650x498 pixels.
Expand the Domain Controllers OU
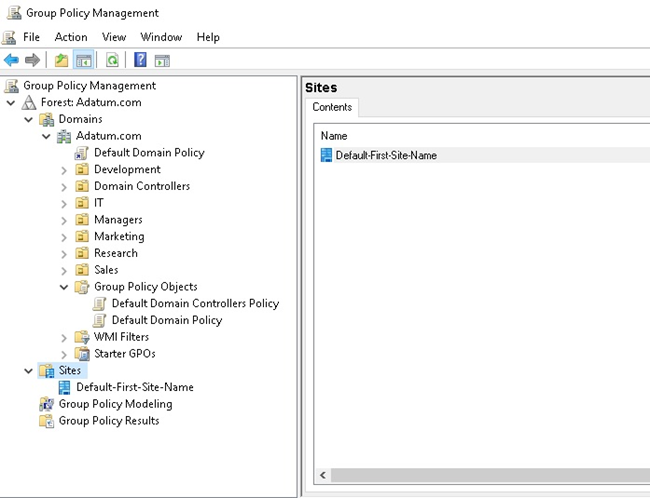pyautogui.click(x=64, y=187)
